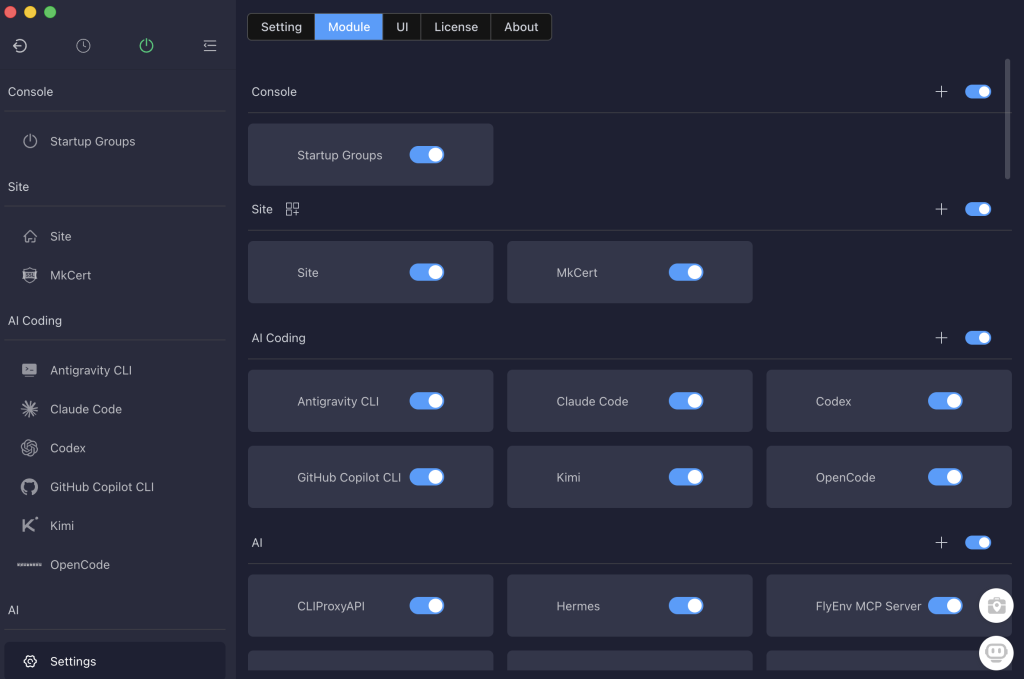Open the floating robot assistant button
The width and height of the screenshot is (1024, 679).
[996, 652]
